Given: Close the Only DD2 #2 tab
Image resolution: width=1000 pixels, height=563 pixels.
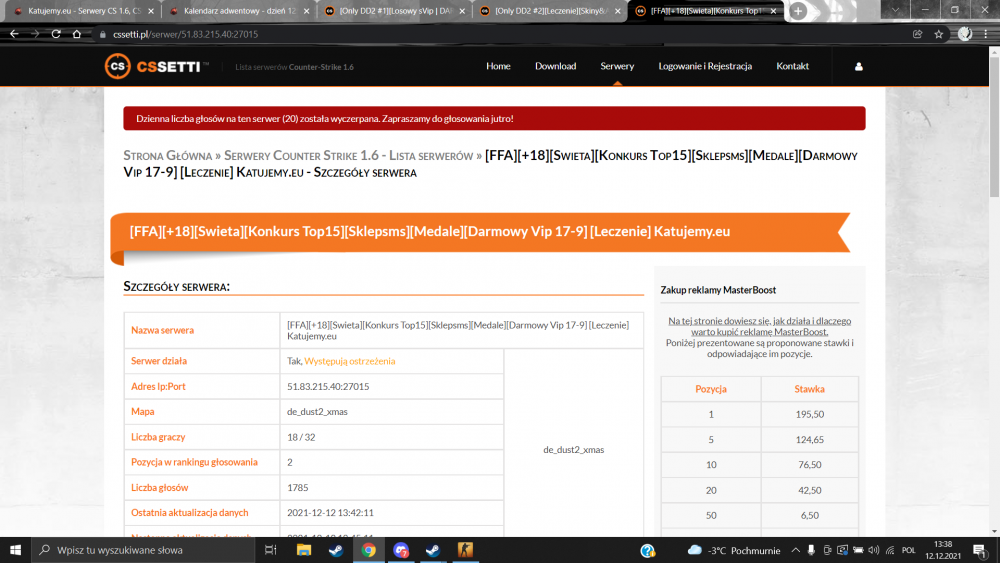Looking at the screenshot, I should click(617, 11).
